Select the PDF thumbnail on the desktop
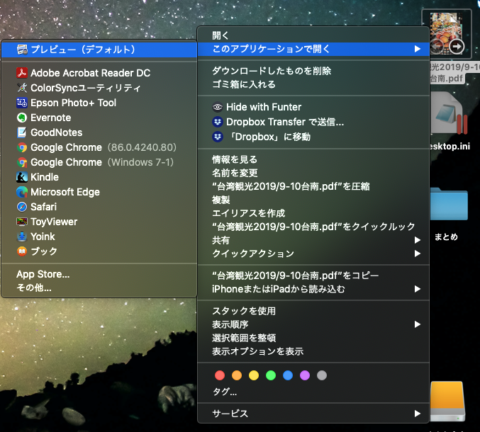The image size is (480, 432). pos(446,34)
